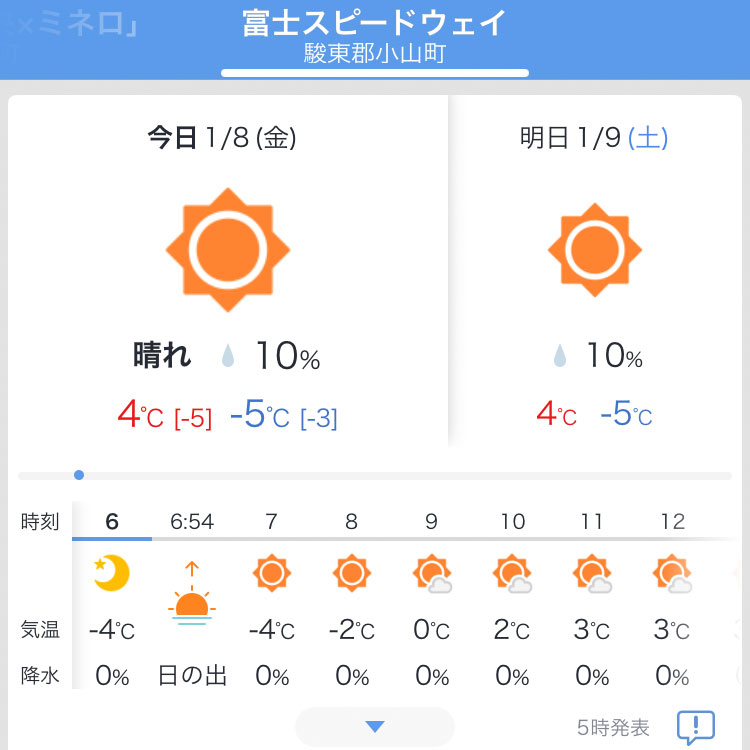
Task: Select the 今日 1/8 (金) forecast panel
Action: click(x=228, y=271)
